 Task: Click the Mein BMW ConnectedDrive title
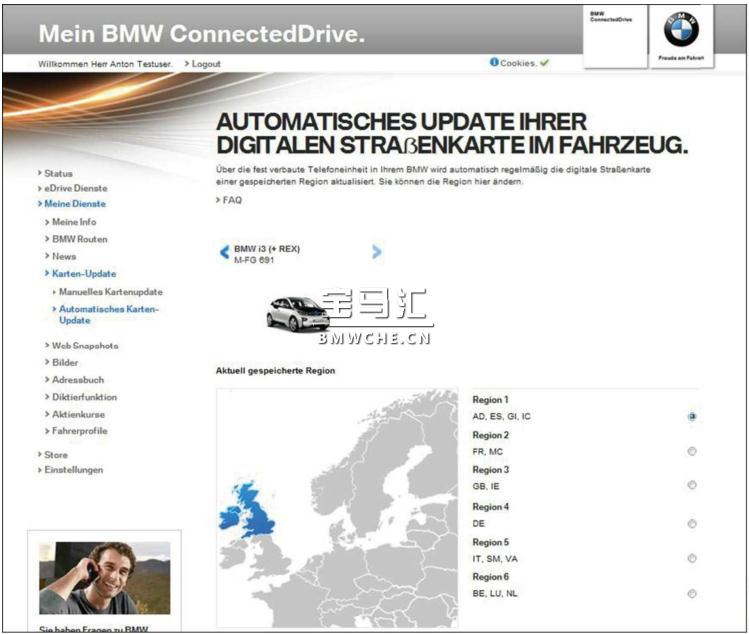coord(202,34)
